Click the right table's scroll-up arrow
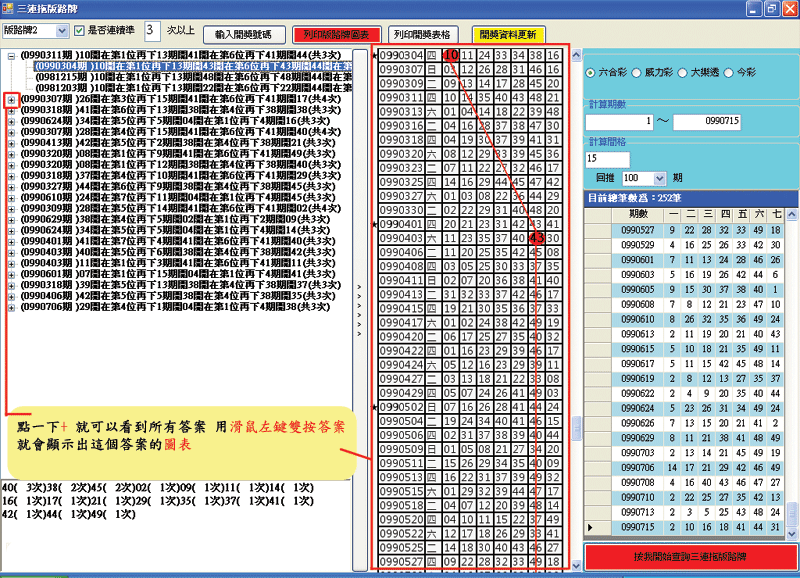The width and height of the screenshot is (800, 578). click(x=791, y=214)
